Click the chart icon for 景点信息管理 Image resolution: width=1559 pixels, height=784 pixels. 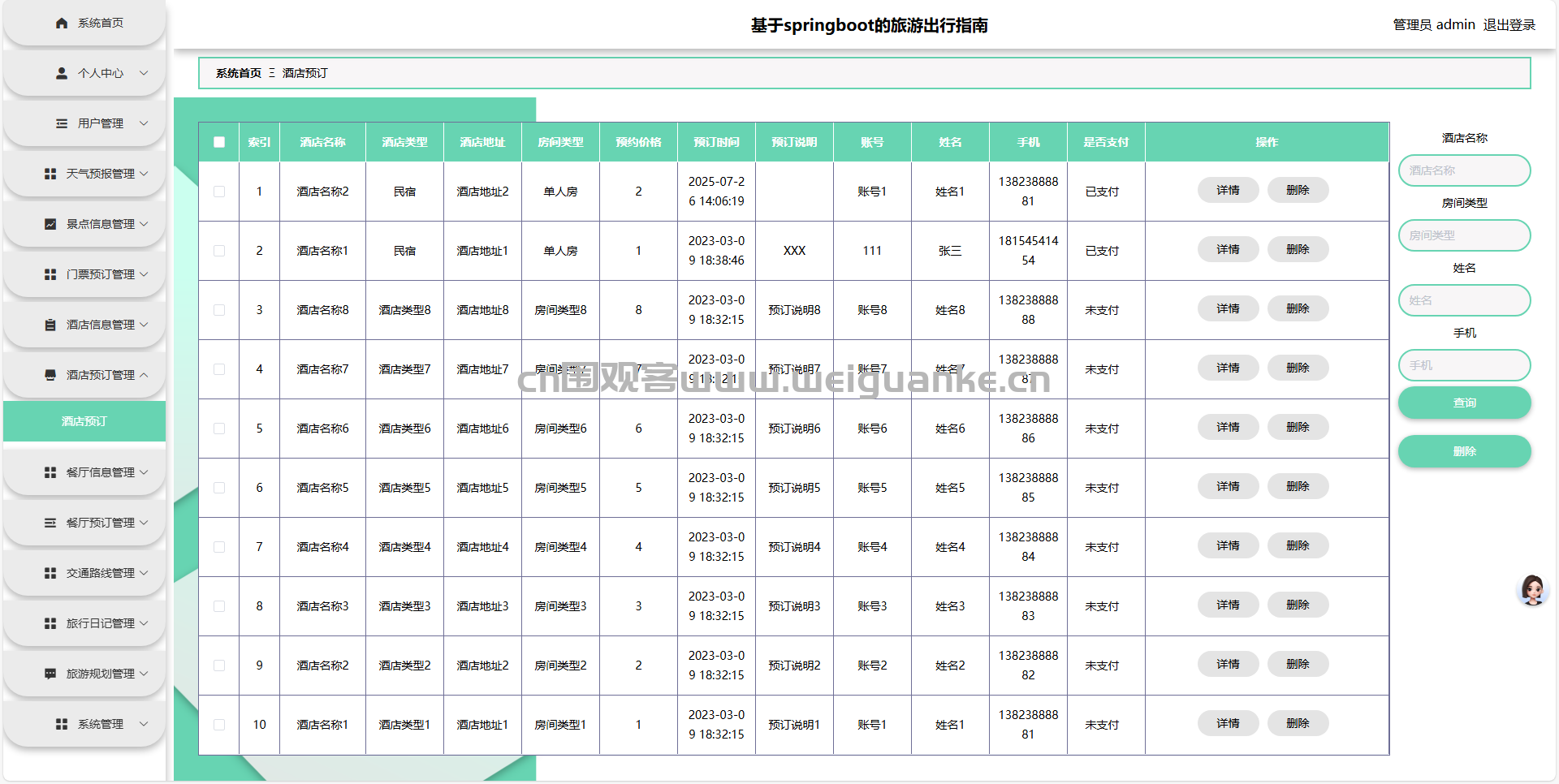[50, 224]
